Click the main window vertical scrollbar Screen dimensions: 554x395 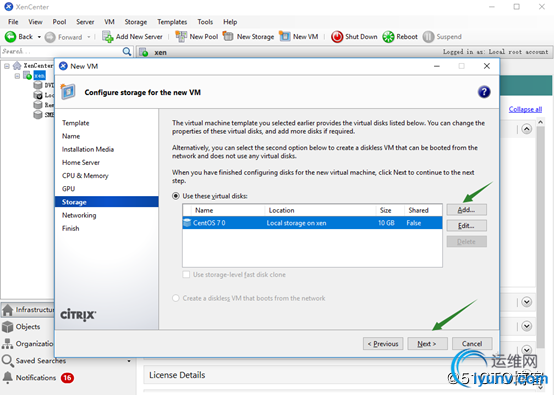[541, 237]
